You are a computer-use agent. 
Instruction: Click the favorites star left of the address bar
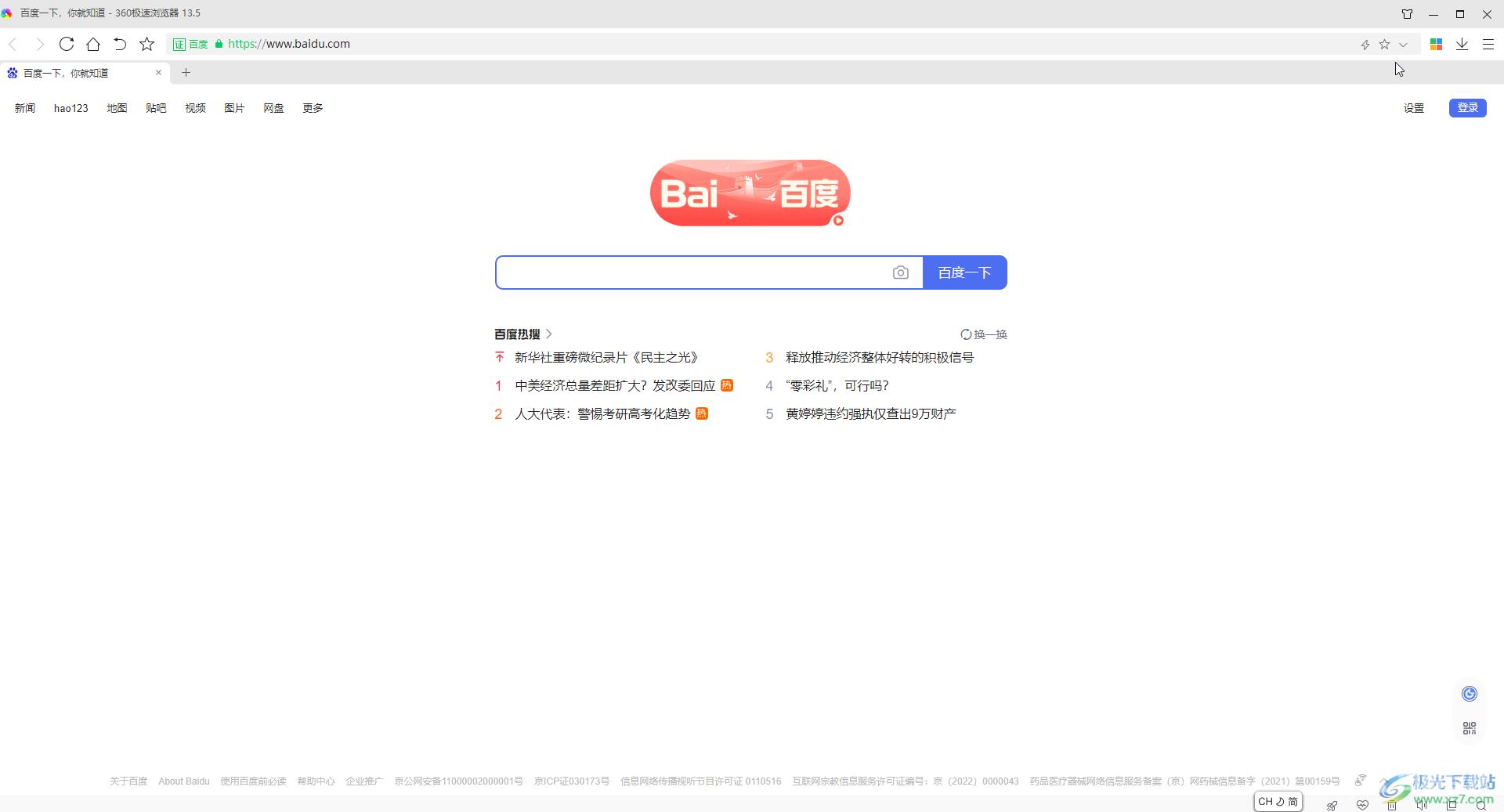click(146, 44)
